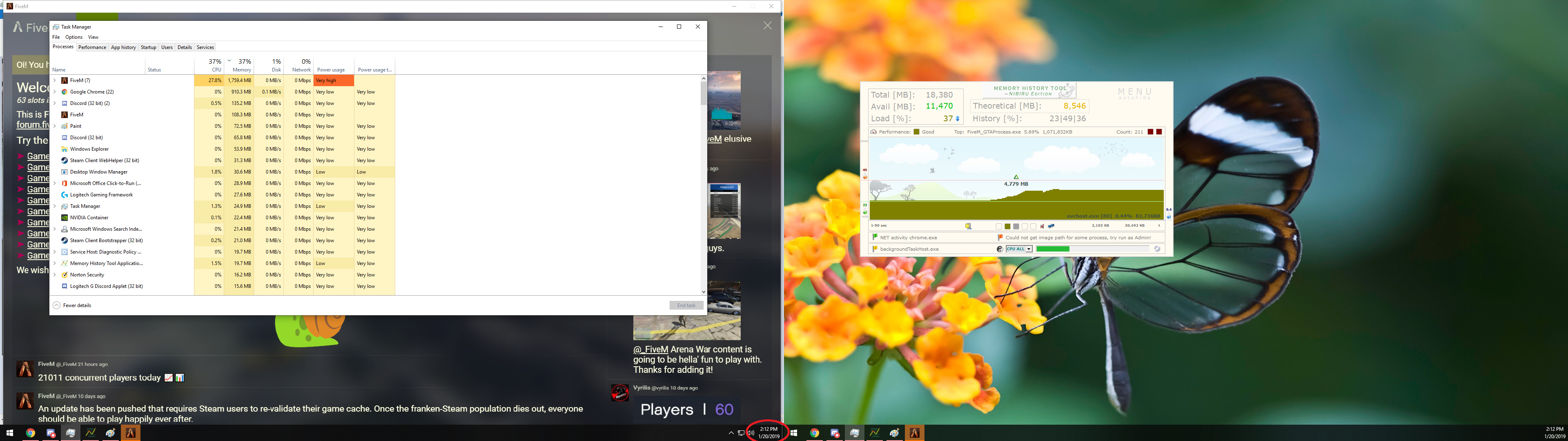The width and height of the screenshot is (1568, 441).
Task: Click the yellow notes icon near t-90 sec
Action: click(969, 226)
